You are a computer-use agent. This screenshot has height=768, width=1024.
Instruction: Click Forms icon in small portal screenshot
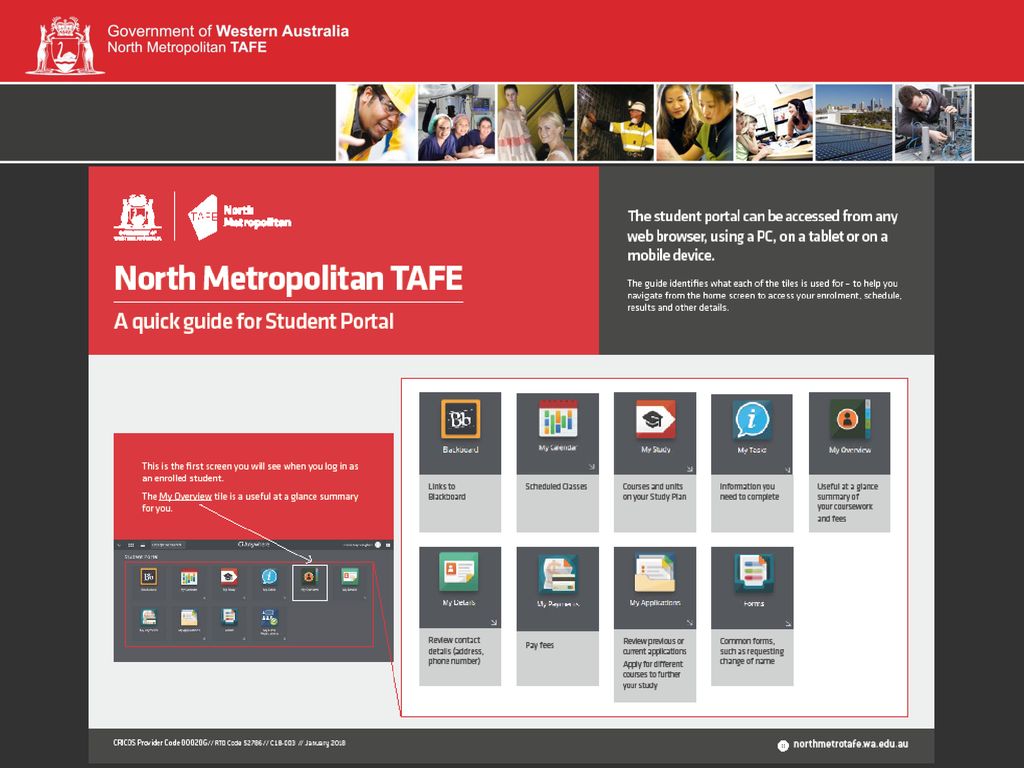click(x=229, y=616)
